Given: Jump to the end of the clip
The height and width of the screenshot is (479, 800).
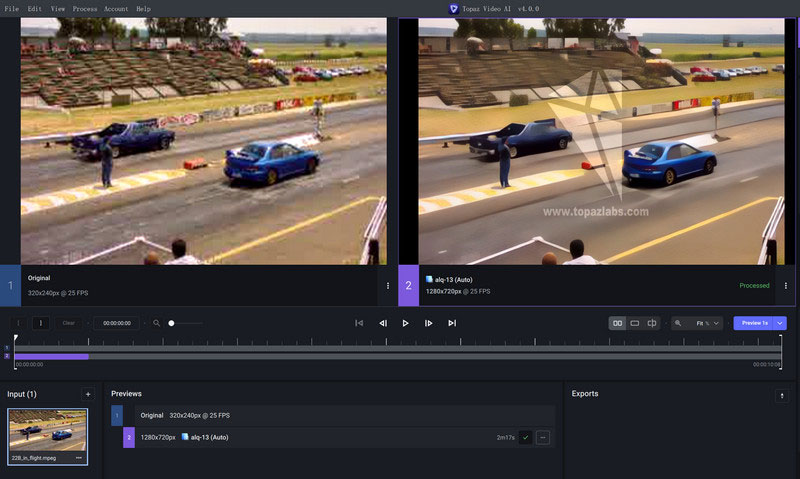Looking at the screenshot, I should click(452, 323).
